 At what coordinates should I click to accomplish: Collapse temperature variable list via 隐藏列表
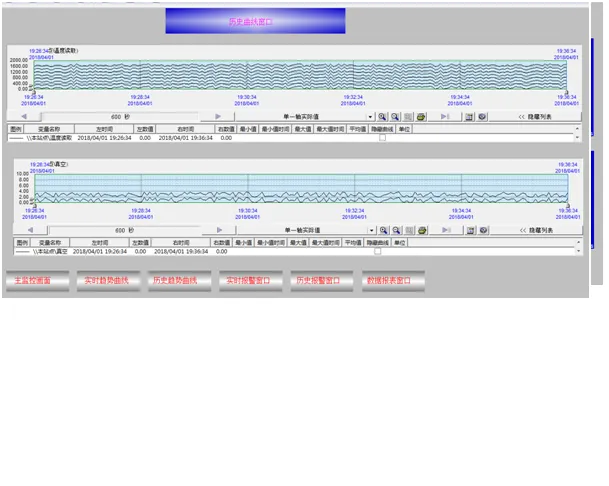tap(535, 117)
